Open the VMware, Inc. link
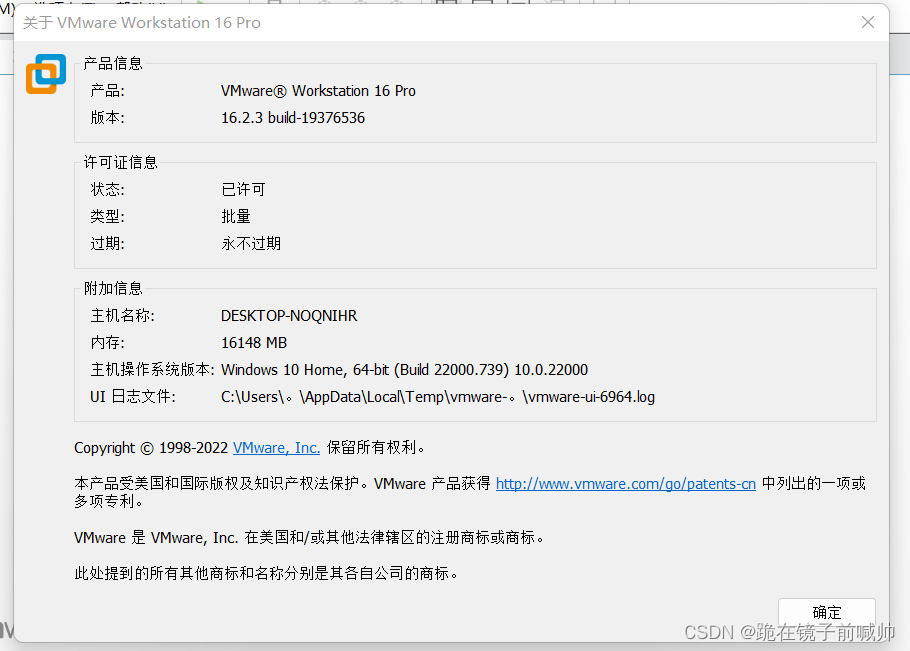 276,448
